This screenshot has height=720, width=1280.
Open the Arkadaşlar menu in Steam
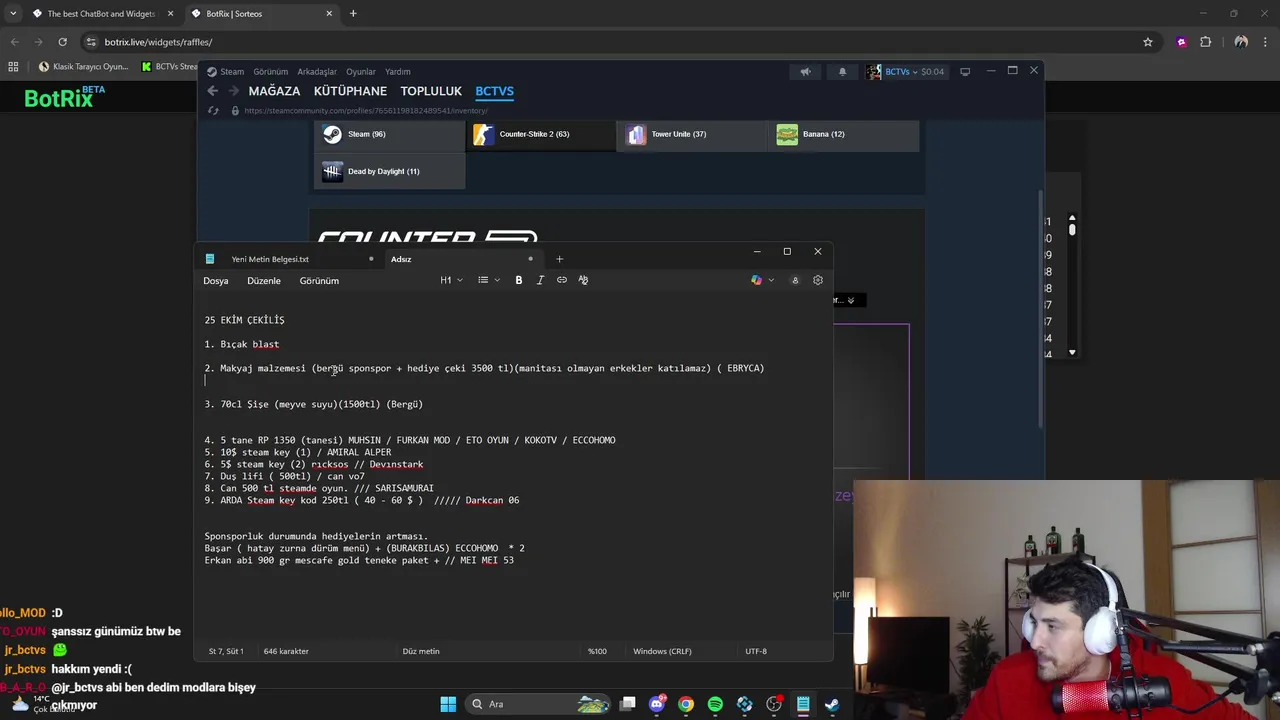tap(317, 72)
